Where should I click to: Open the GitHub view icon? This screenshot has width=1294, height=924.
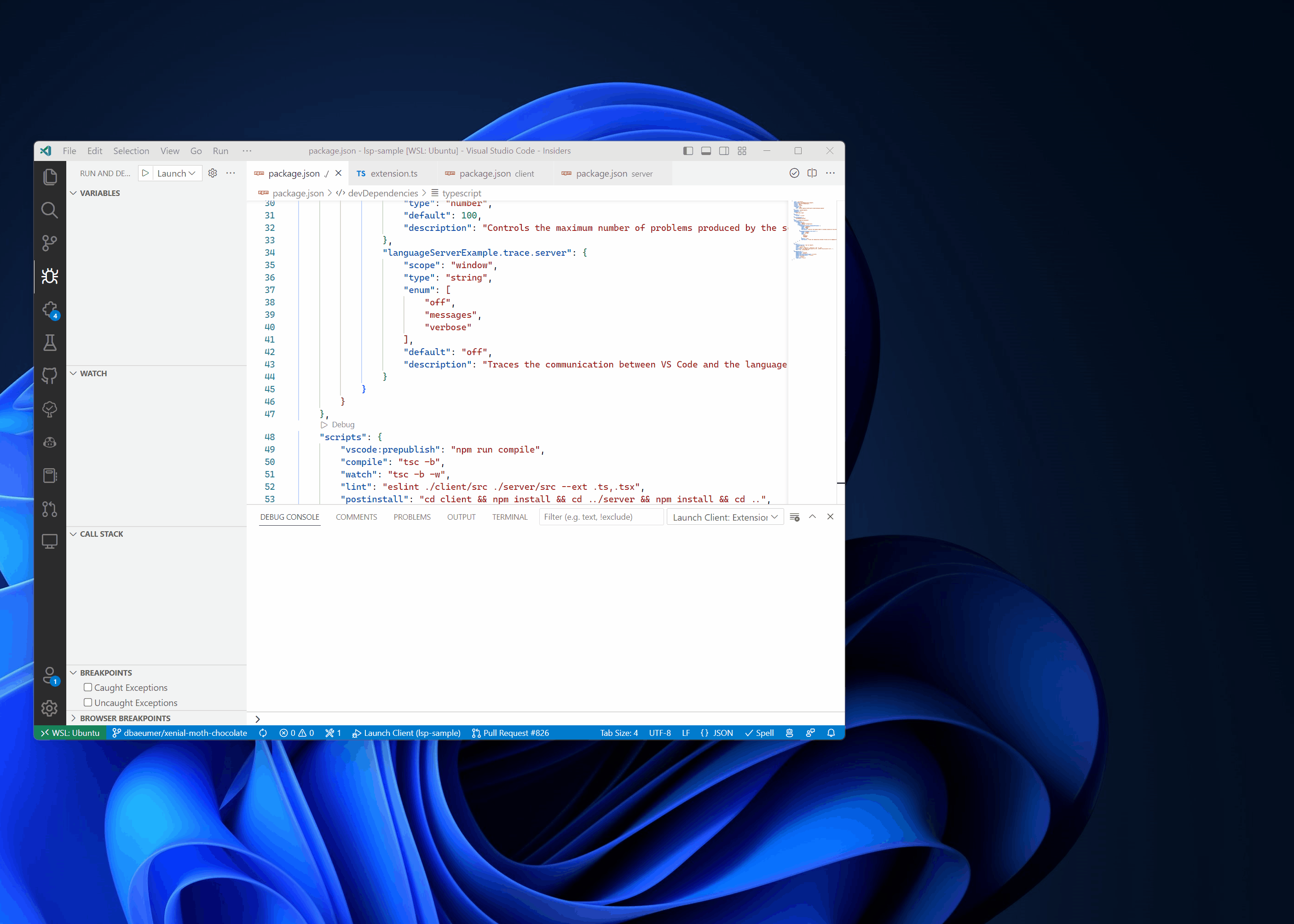tap(50, 375)
